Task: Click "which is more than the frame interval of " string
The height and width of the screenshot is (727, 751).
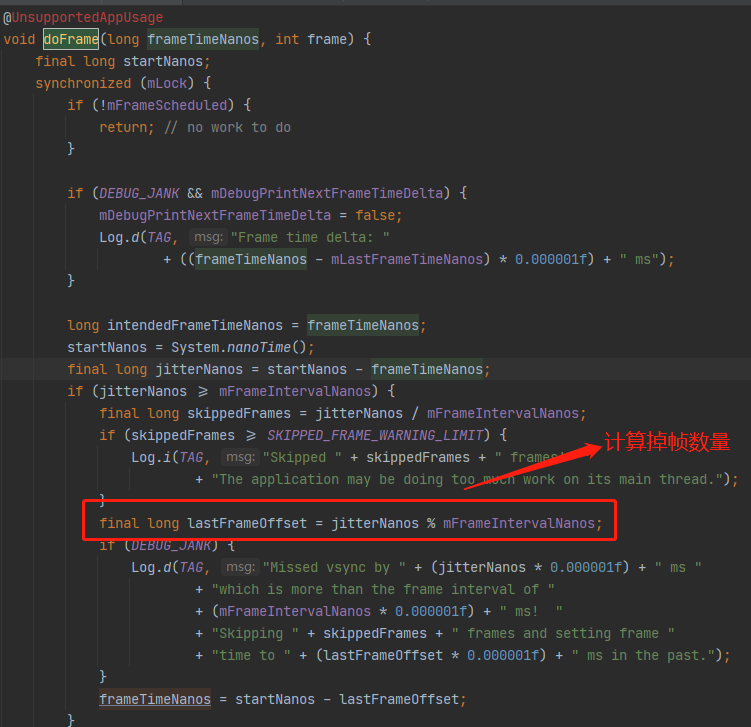Action: pos(383,590)
